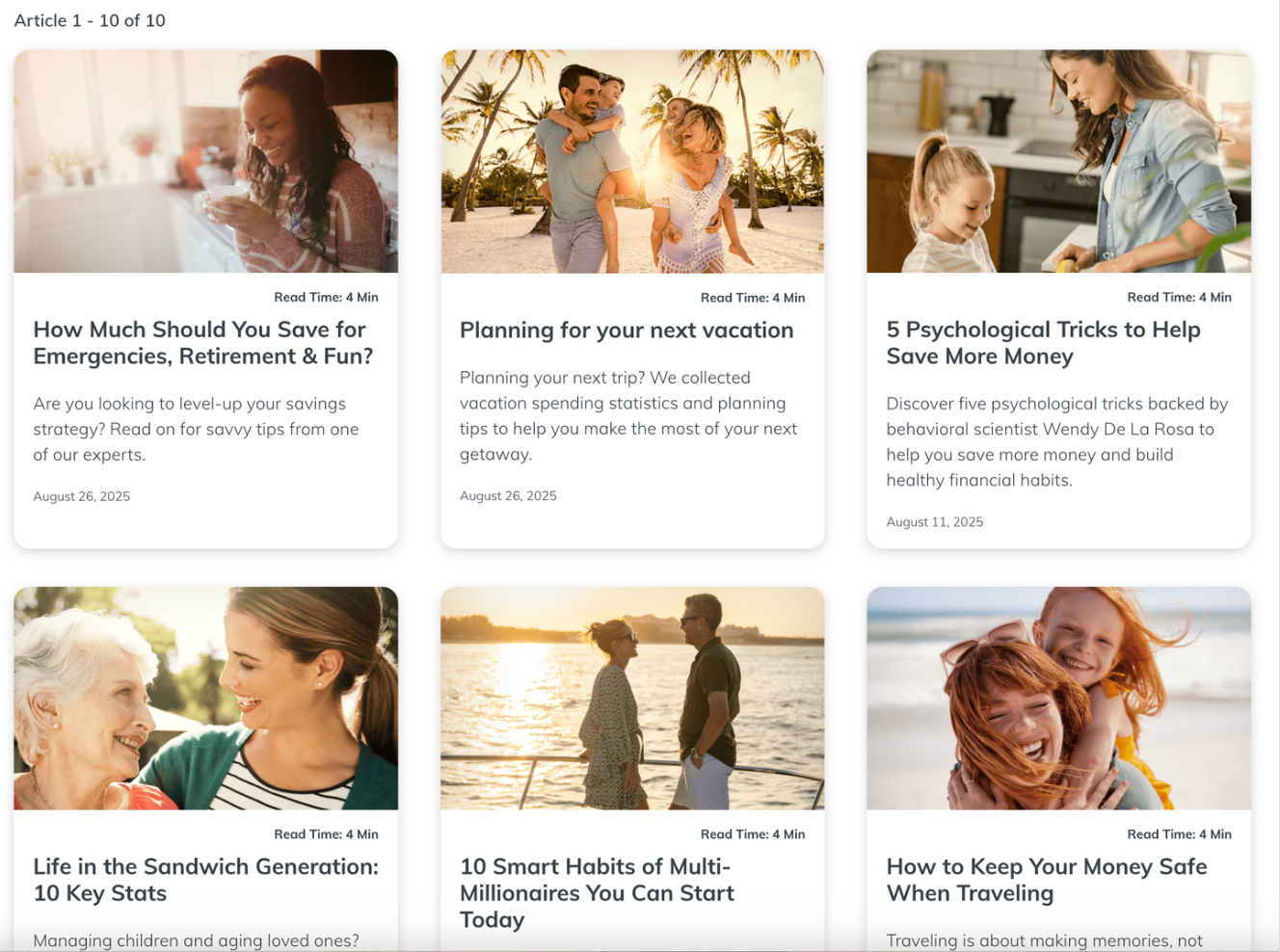Click Read Time label on vacation card
This screenshot has height=952, width=1280.
coord(752,298)
